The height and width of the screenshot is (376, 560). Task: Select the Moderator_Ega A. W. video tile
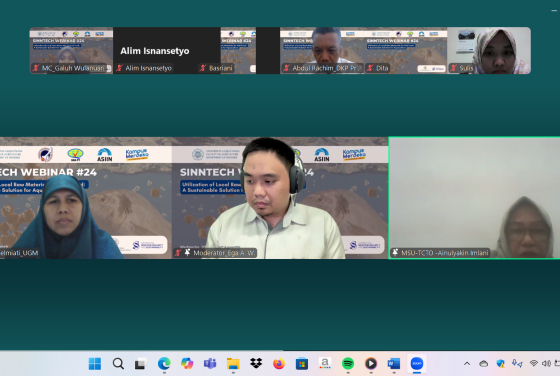coord(280,198)
